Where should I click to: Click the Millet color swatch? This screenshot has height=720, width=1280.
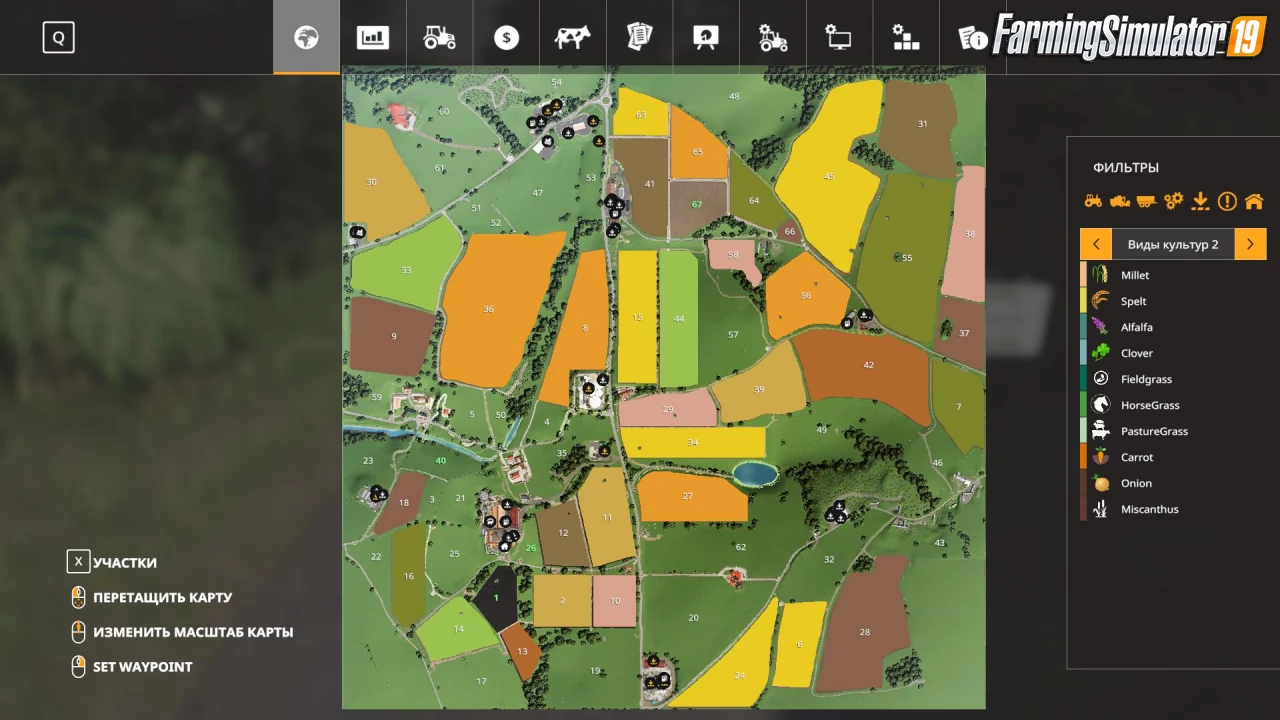(1083, 275)
